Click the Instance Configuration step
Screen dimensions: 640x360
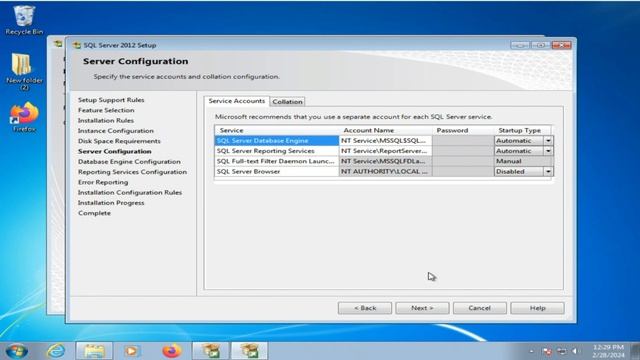click(116, 131)
